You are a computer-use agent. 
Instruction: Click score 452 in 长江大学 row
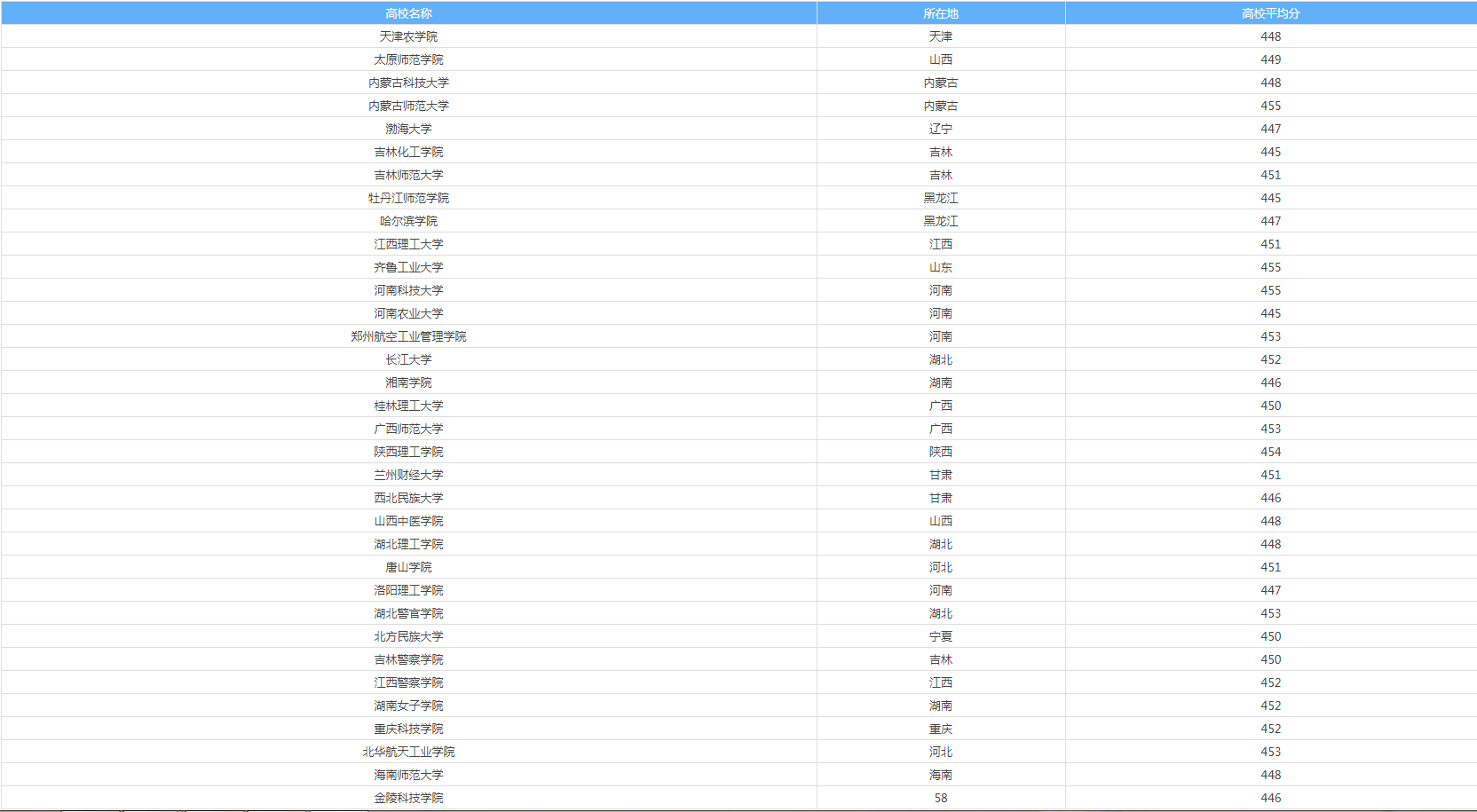pos(1271,359)
